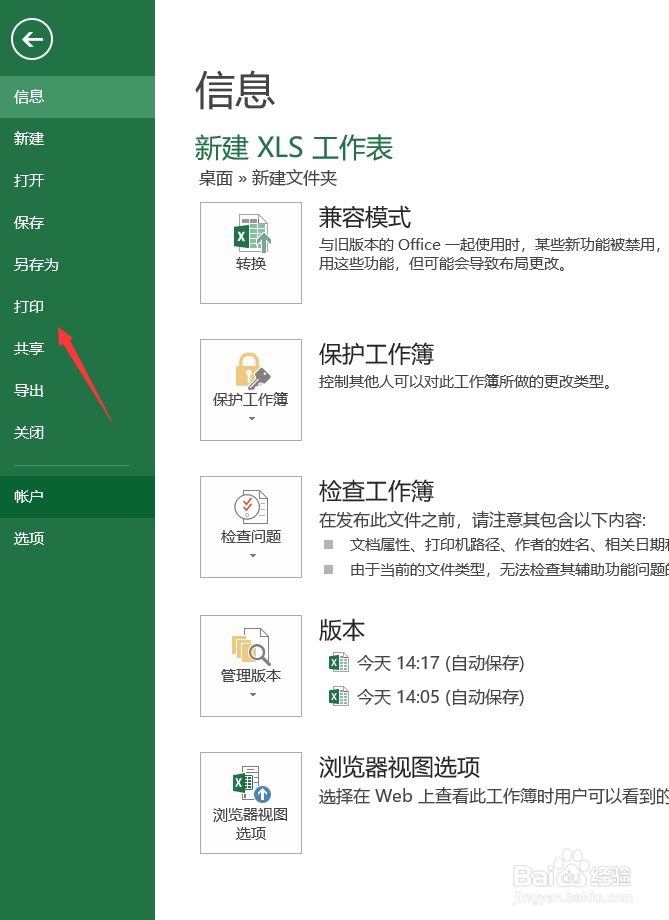The width and height of the screenshot is (669, 920).
Task: Open the 打开 menu item
Action: click(77, 181)
